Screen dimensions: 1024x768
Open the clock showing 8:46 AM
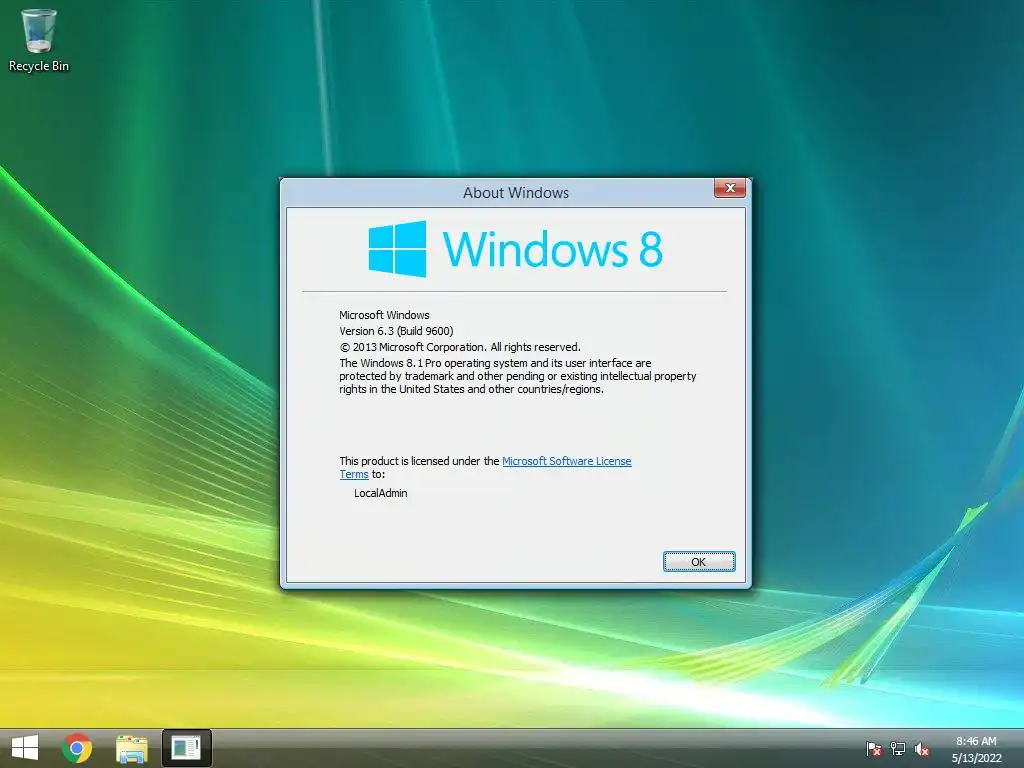pos(976,741)
